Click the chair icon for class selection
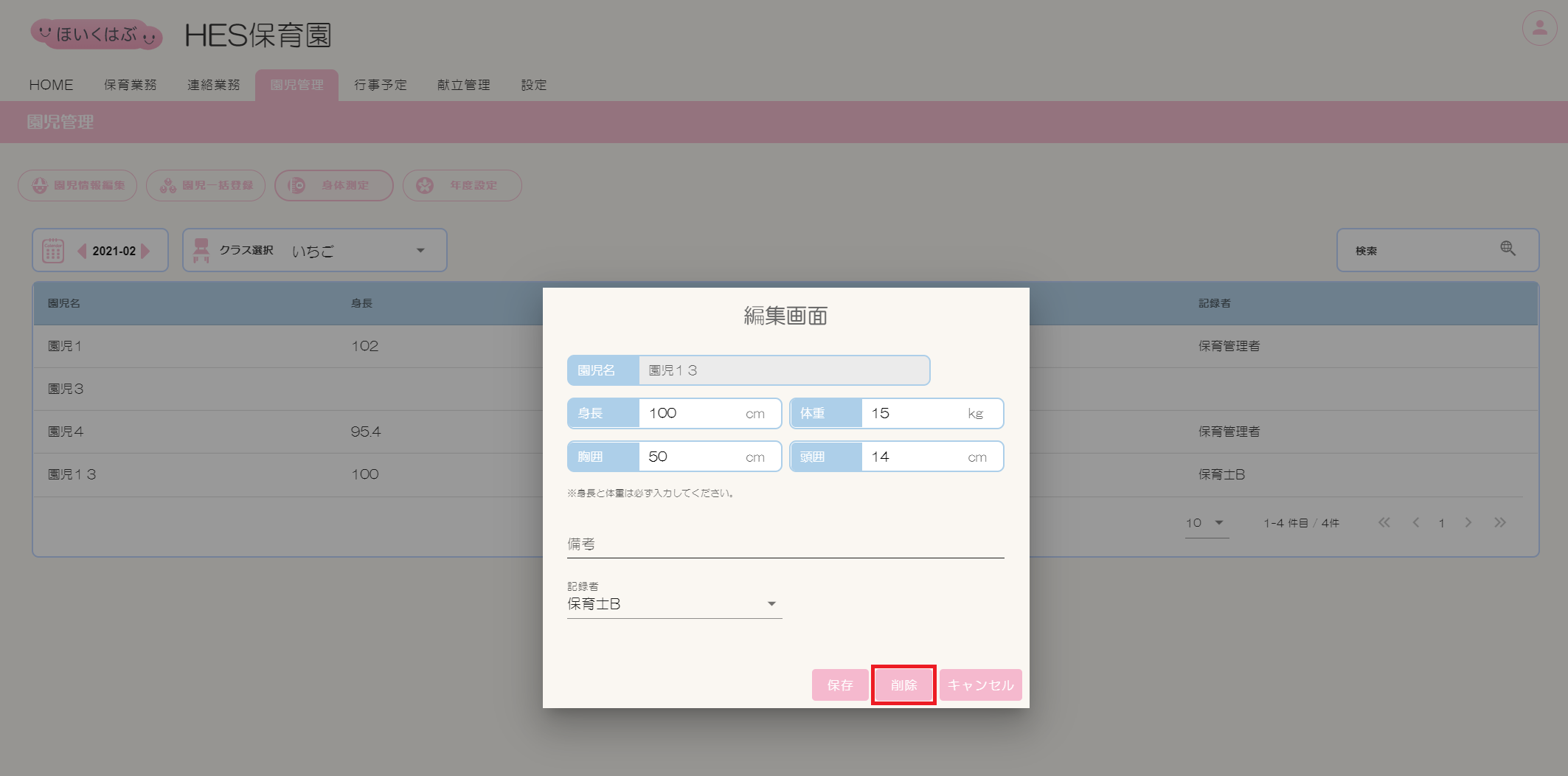1568x776 pixels. (201, 251)
